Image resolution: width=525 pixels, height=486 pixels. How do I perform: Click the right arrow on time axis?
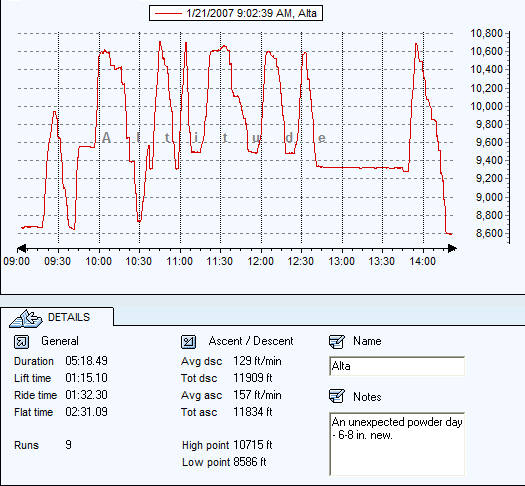point(452,248)
